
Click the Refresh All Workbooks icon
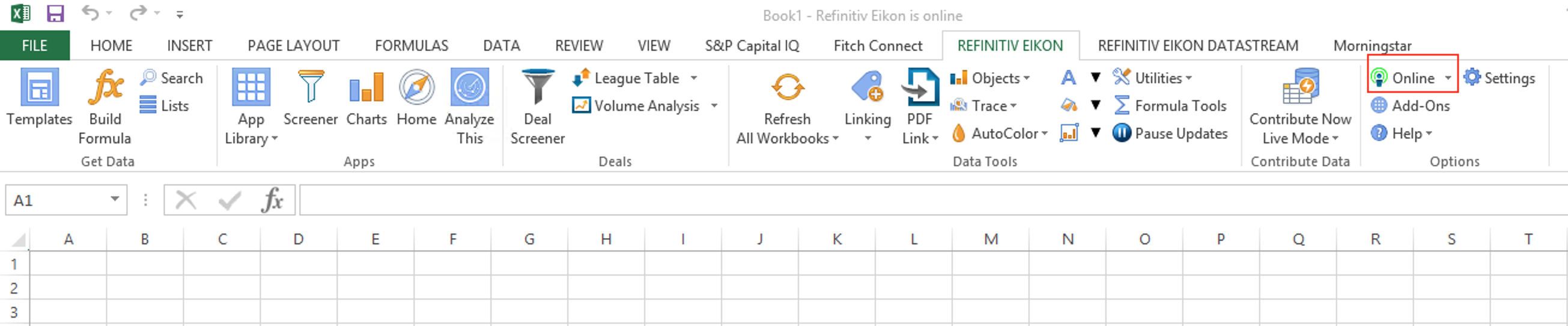pyautogui.click(x=788, y=87)
